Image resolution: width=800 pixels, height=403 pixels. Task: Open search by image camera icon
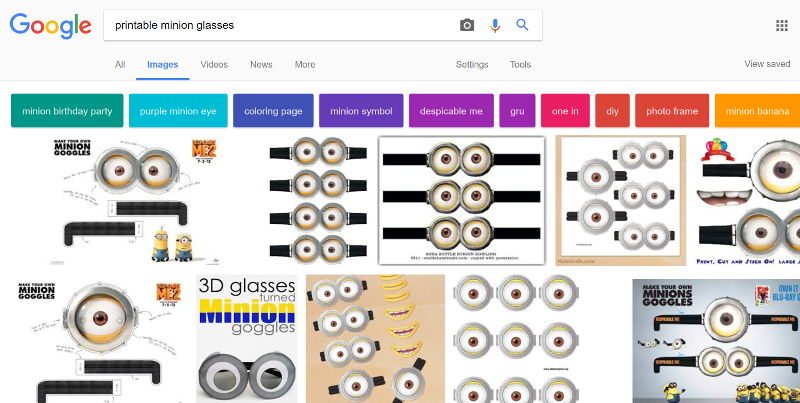point(467,25)
